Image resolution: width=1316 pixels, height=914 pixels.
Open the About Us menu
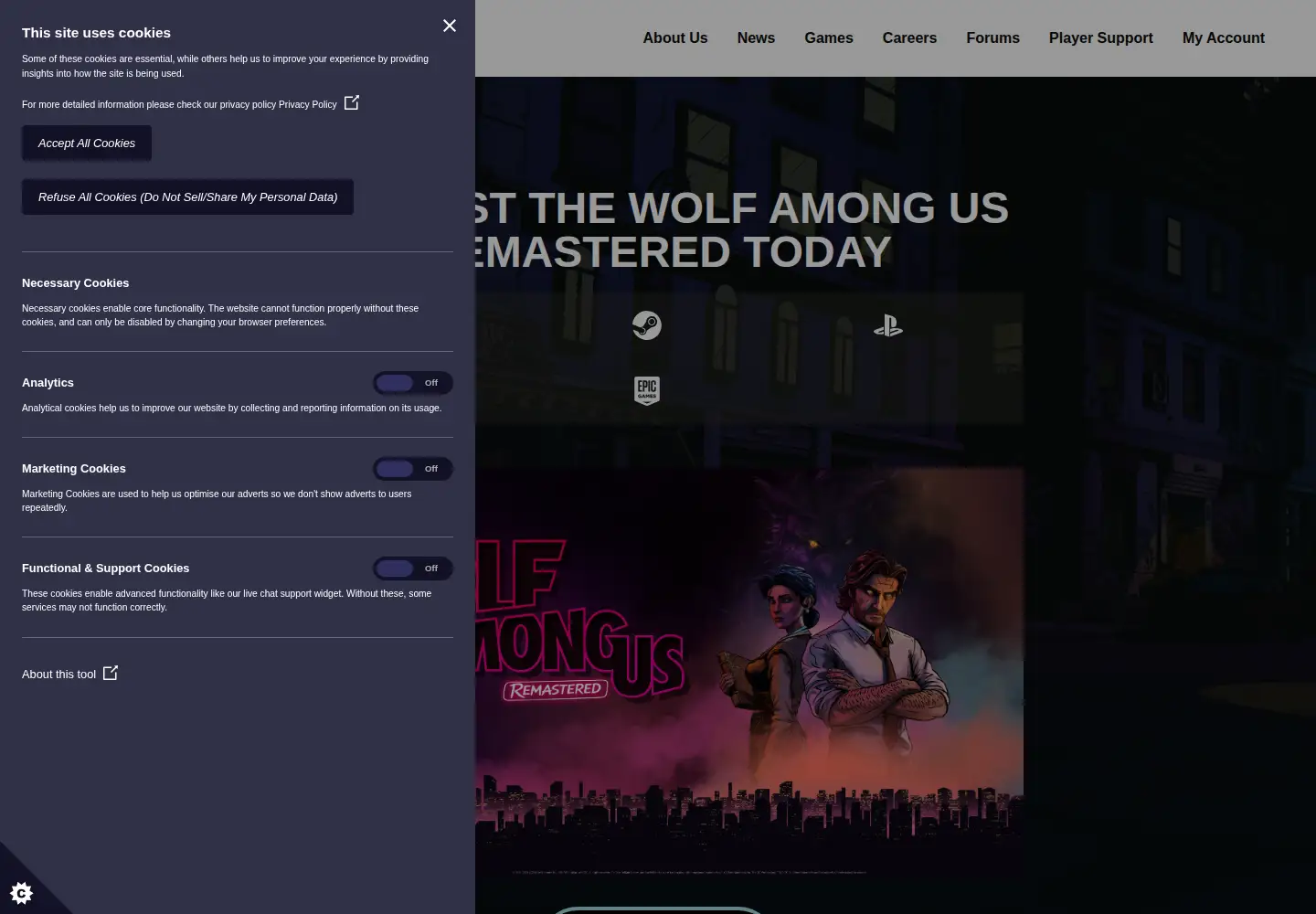tap(675, 37)
